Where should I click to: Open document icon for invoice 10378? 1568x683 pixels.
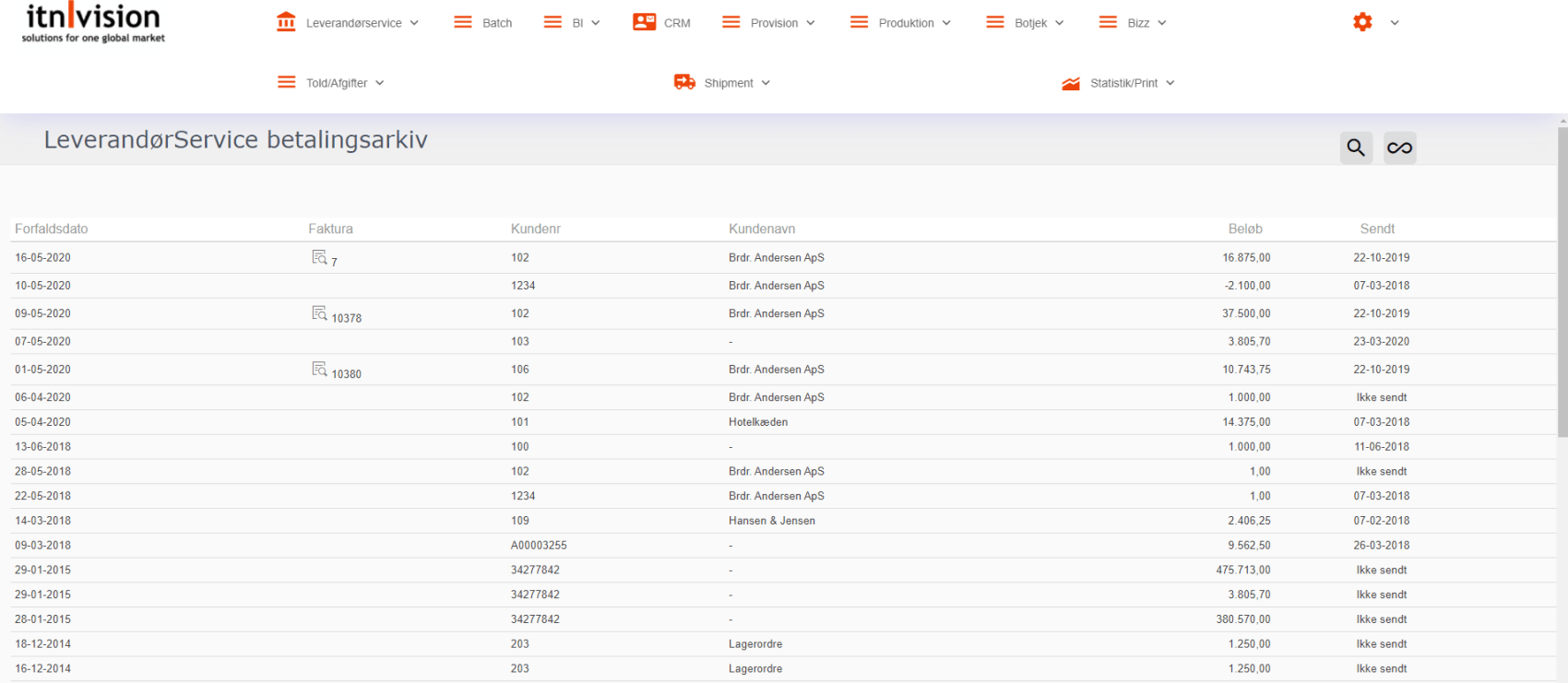coord(319,313)
